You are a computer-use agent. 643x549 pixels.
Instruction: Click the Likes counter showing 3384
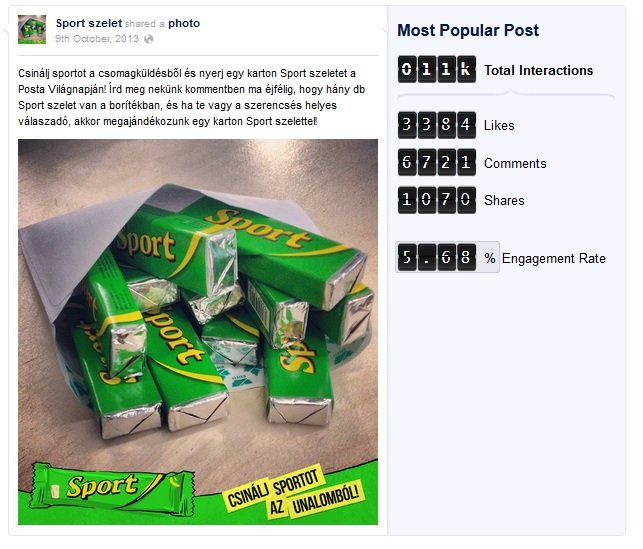tap(436, 126)
